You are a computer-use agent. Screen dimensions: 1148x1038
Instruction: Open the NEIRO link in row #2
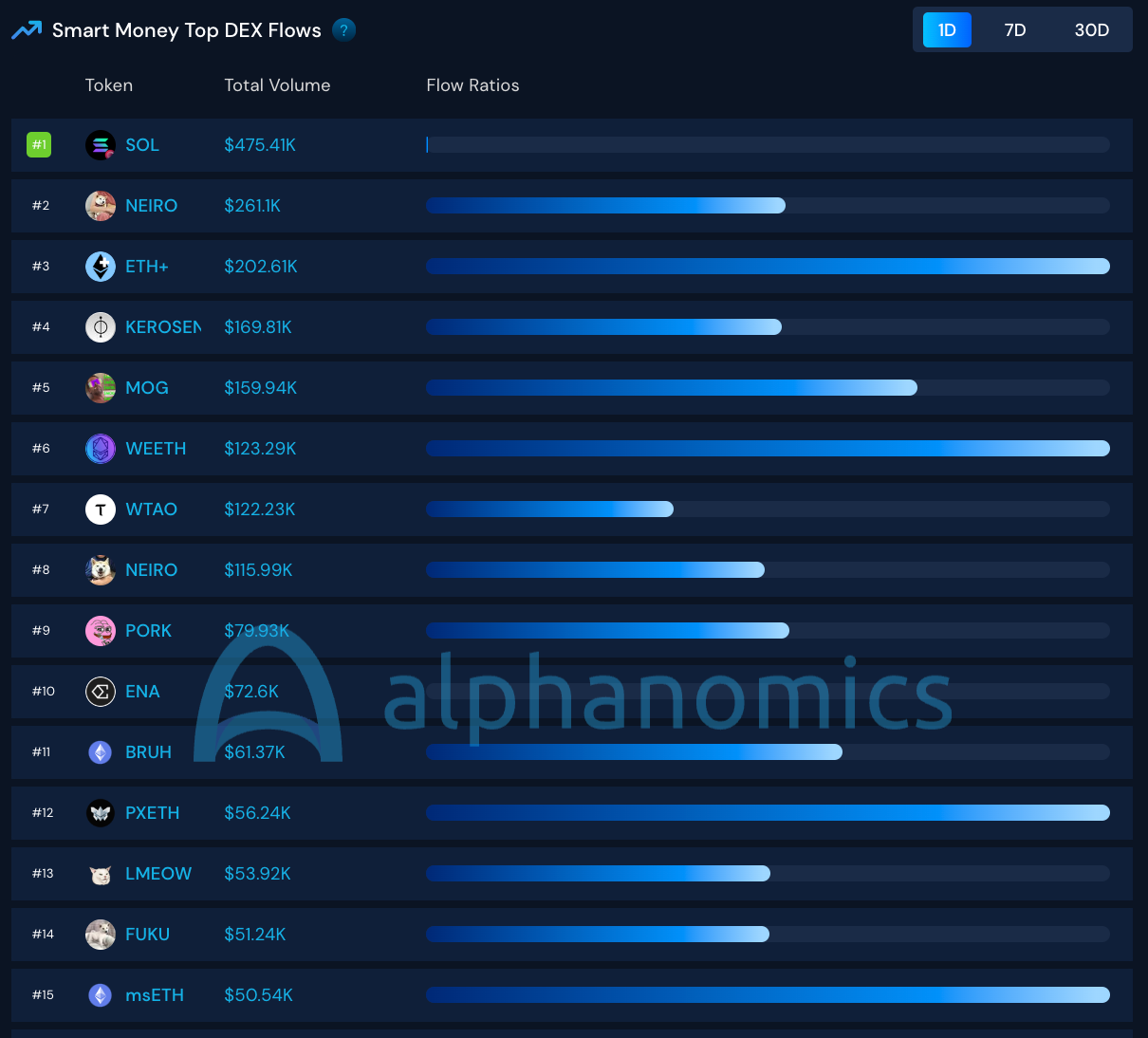click(x=152, y=206)
